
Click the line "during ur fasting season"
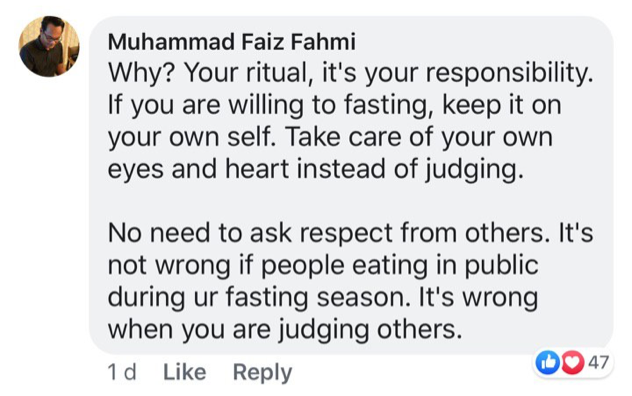tap(323, 297)
